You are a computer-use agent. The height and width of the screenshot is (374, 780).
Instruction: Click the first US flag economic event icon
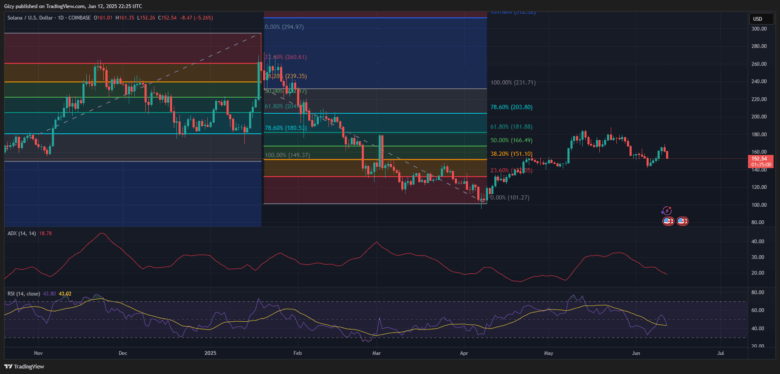(668, 221)
